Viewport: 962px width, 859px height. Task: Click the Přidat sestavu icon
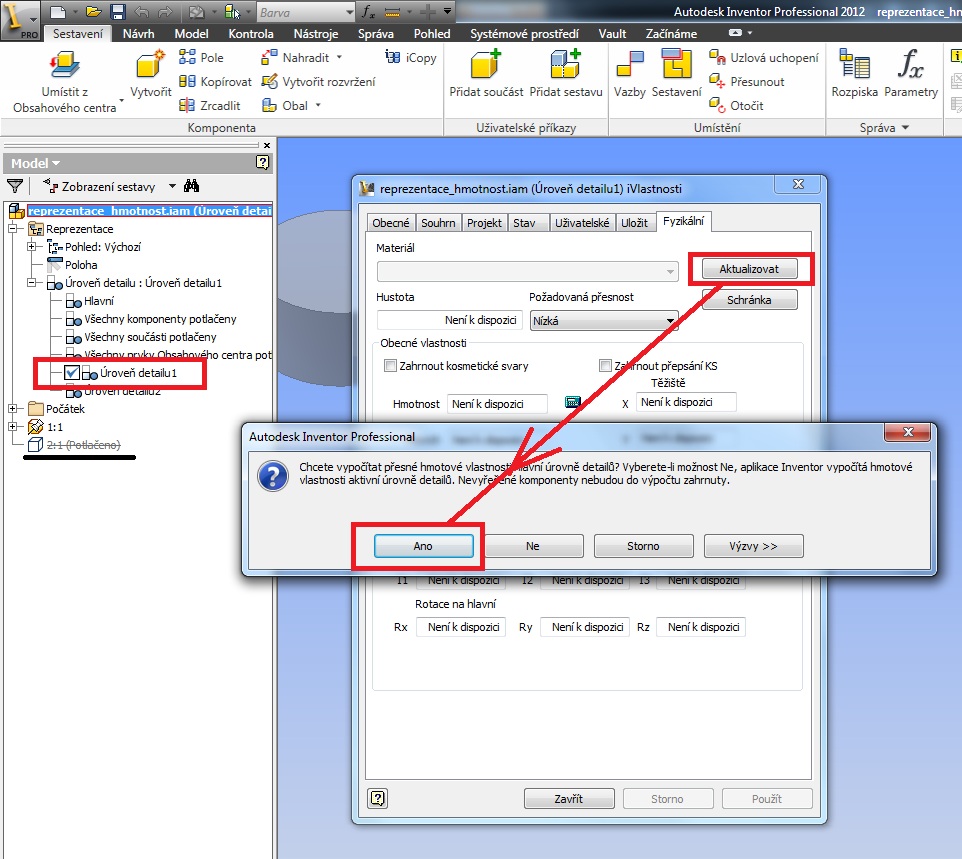tap(565, 65)
